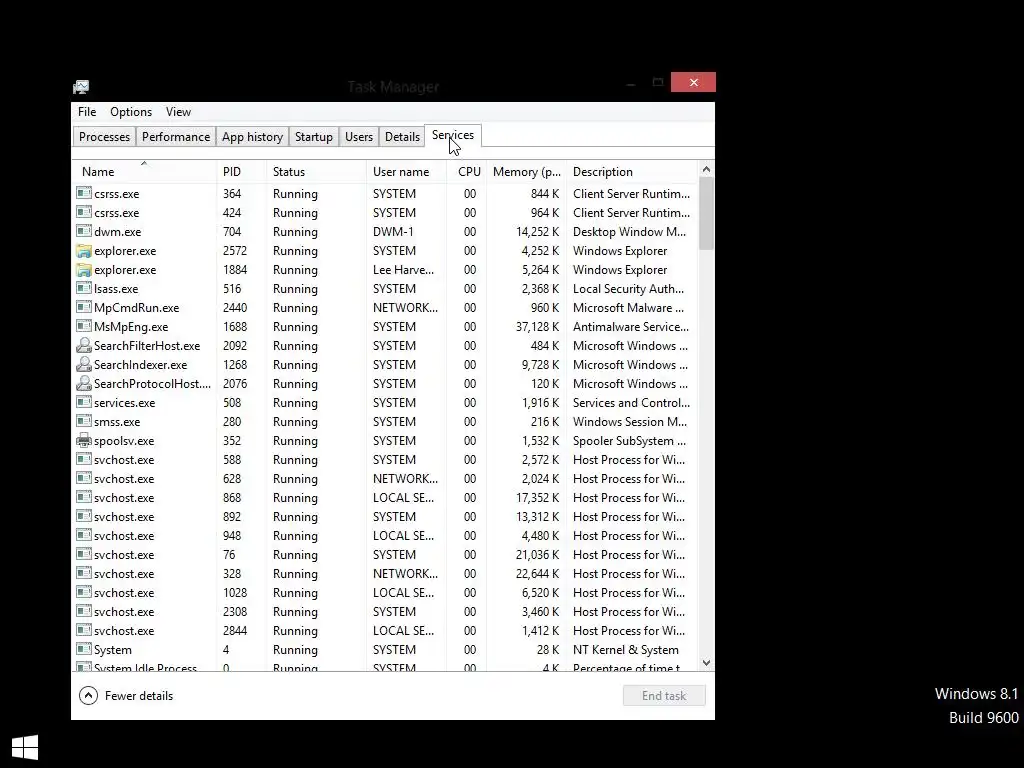Click the spoolsv.exe printer icon

[84, 440]
